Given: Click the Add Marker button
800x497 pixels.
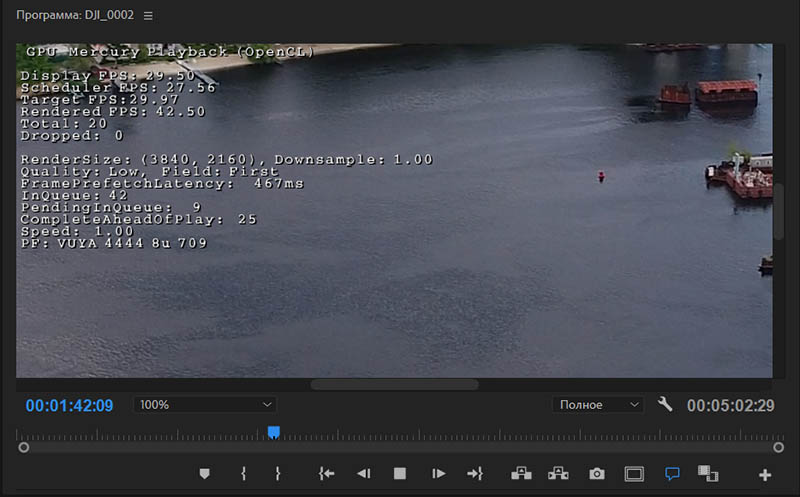Looking at the screenshot, I should (205, 474).
